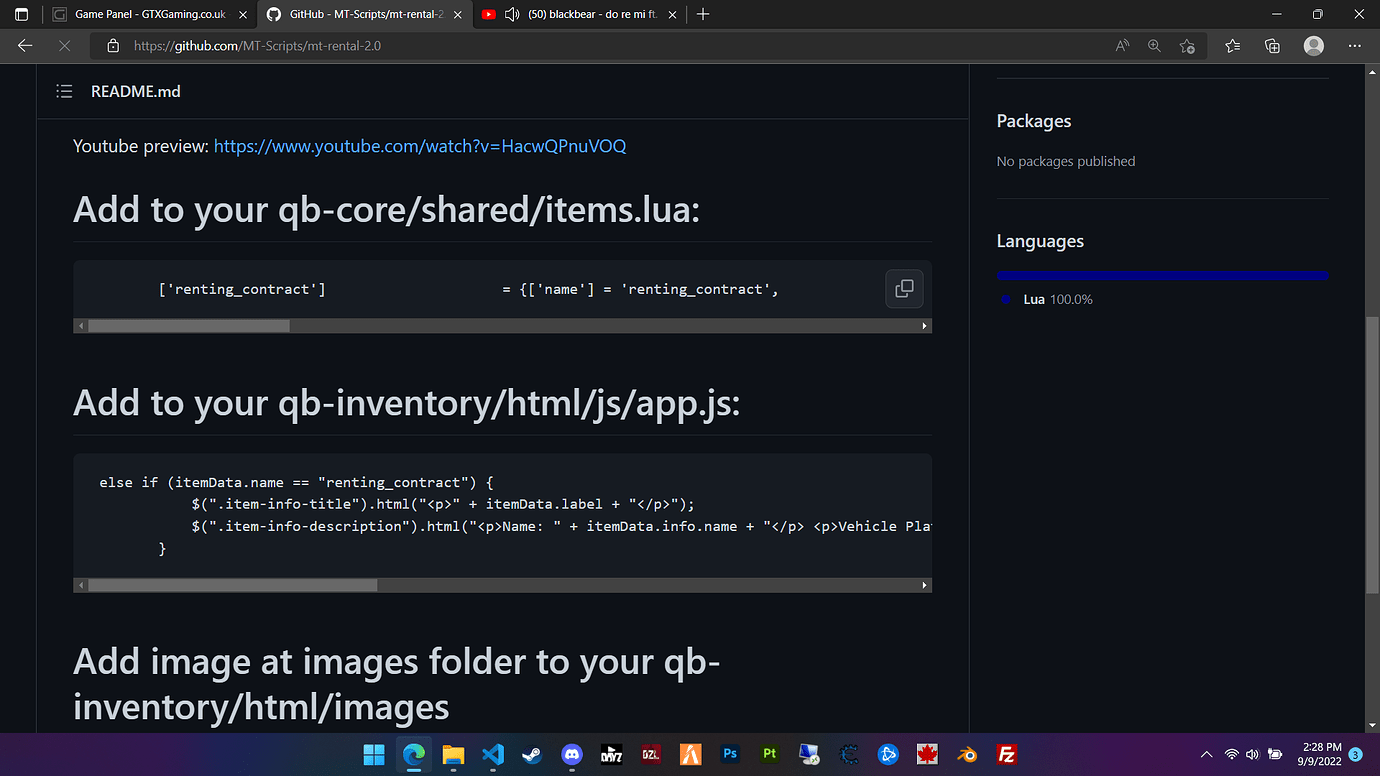Launch FileZilla from the taskbar
The width and height of the screenshot is (1380, 776).
[x=1007, y=754]
